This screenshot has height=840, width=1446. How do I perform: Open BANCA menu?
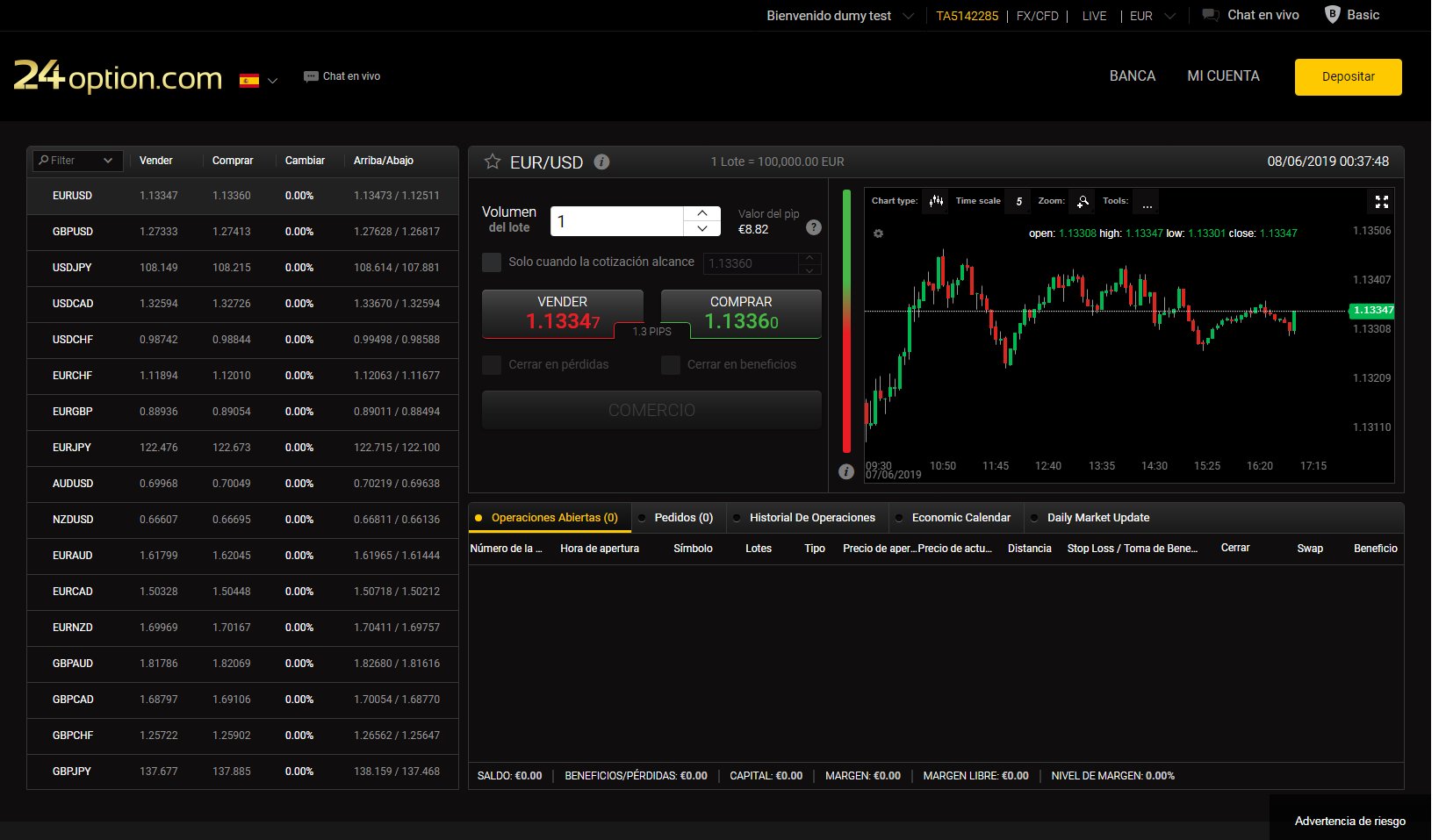(x=1133, y=76)
